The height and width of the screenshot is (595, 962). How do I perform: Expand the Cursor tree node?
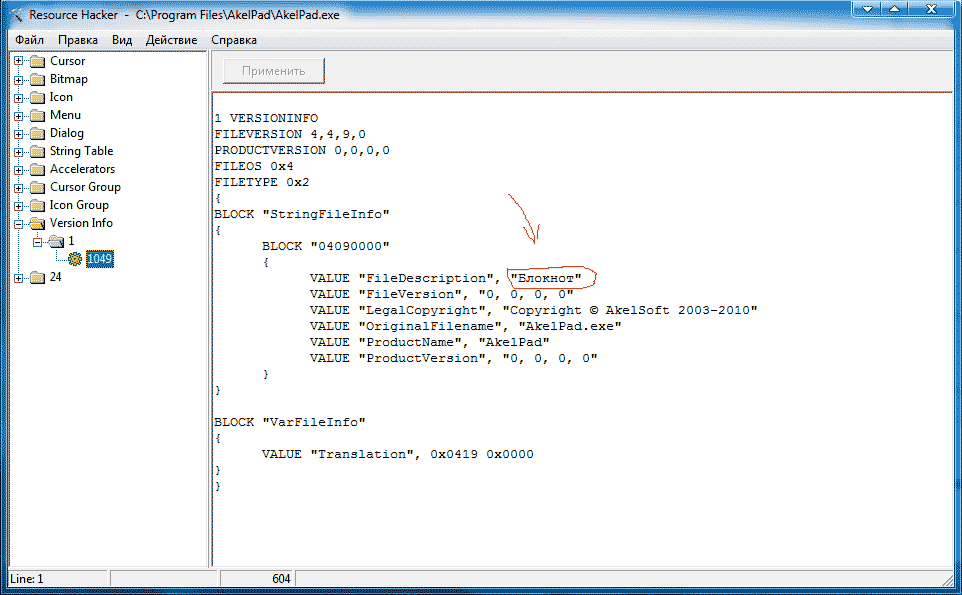point(18,61)
